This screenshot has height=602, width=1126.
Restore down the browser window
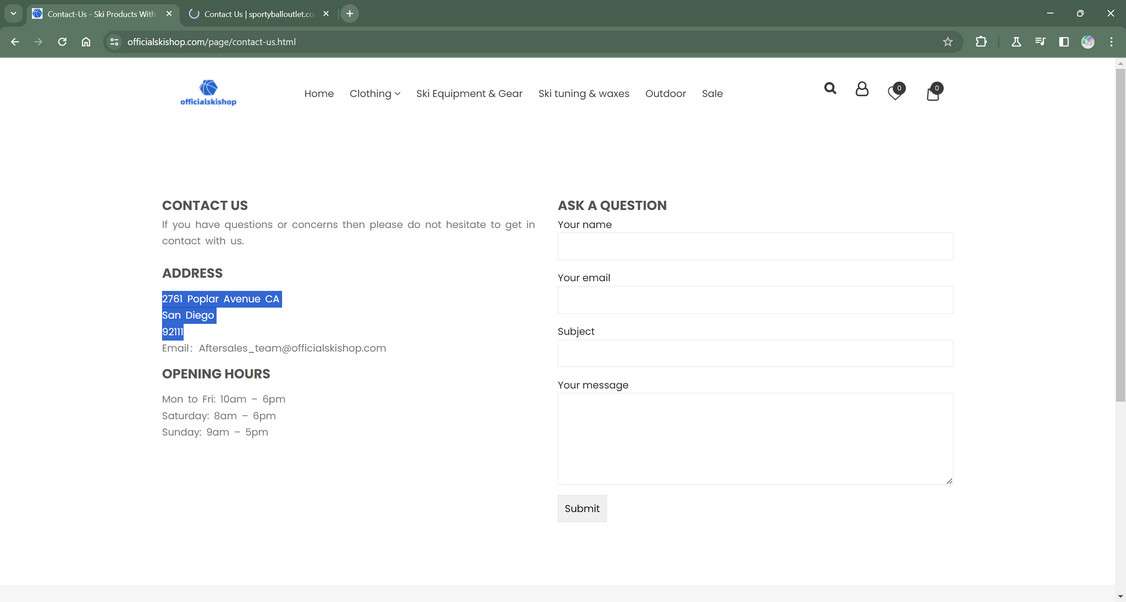[x=1080, y=14]
